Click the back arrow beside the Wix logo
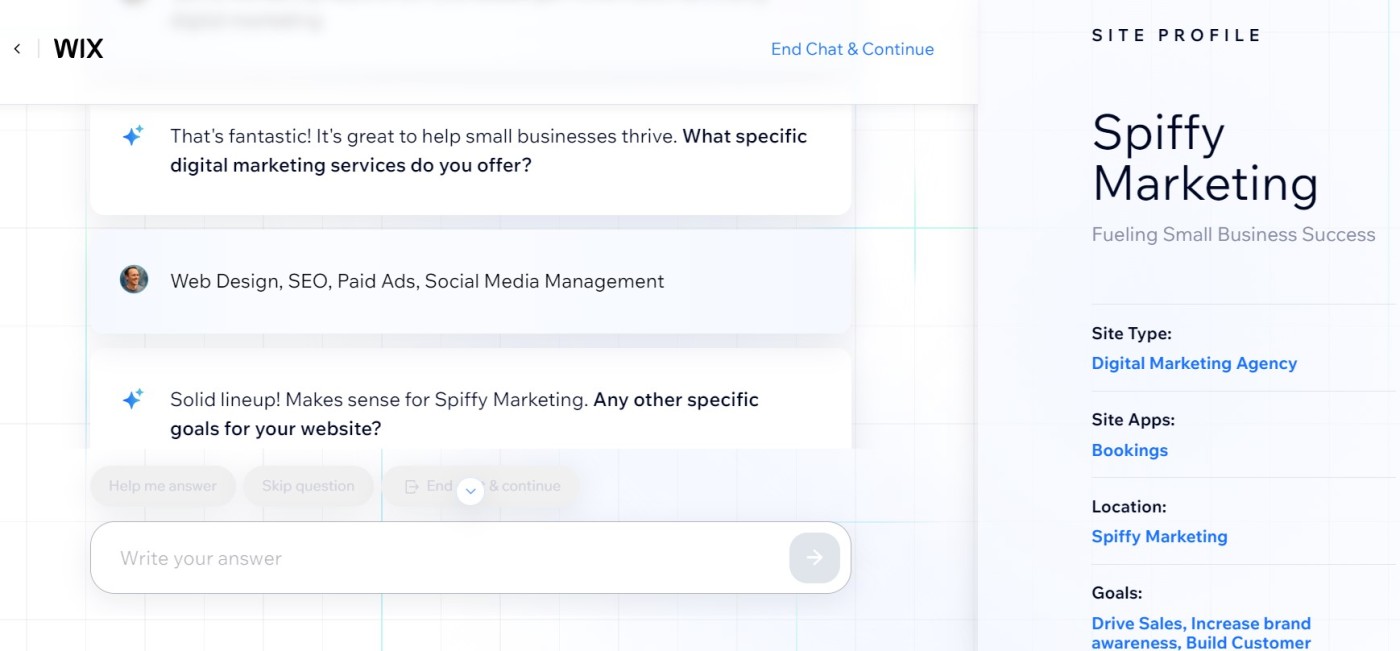Image resolution: width=1400 pixels, height=651 pixels. (17, 49)
